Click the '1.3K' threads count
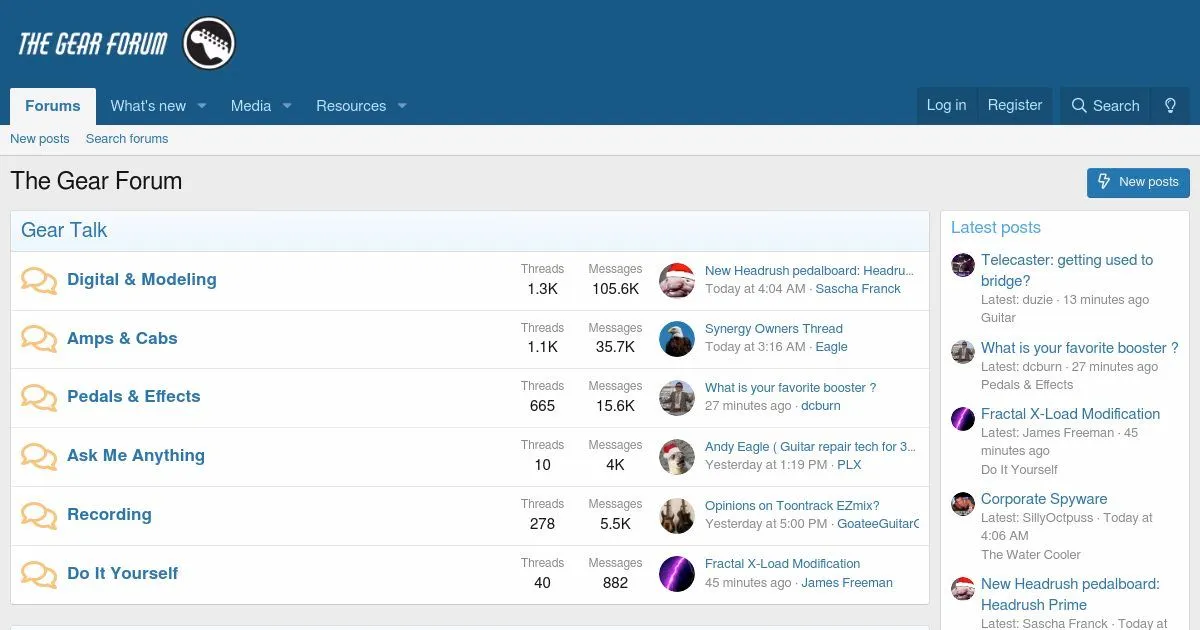Image resolution: width=1200 pixels, height=630 pixels. pos(542,289)
